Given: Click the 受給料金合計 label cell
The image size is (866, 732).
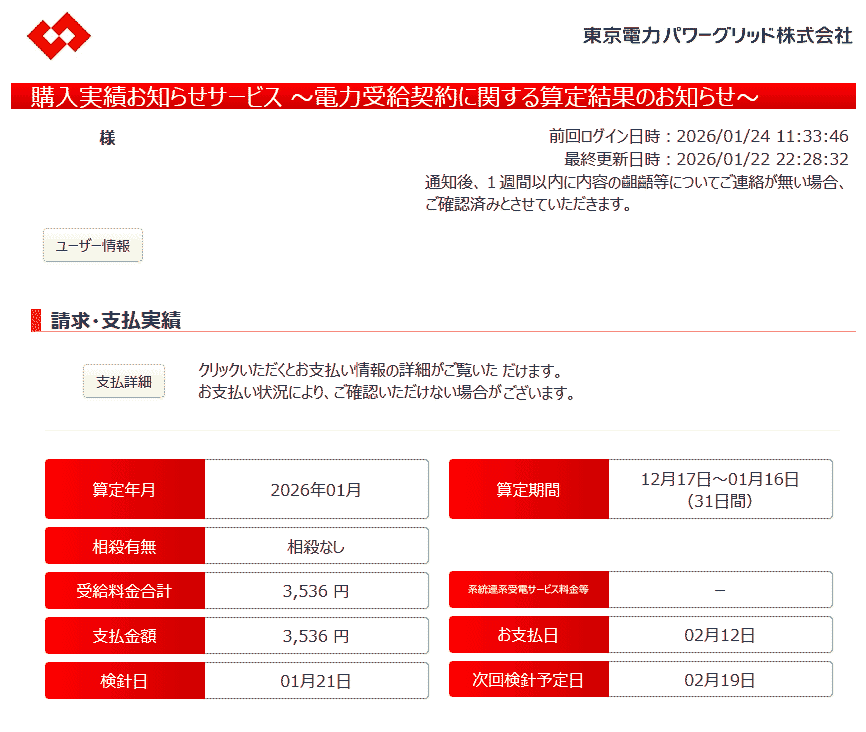Looking at the screenshot, I should [125, 591].
